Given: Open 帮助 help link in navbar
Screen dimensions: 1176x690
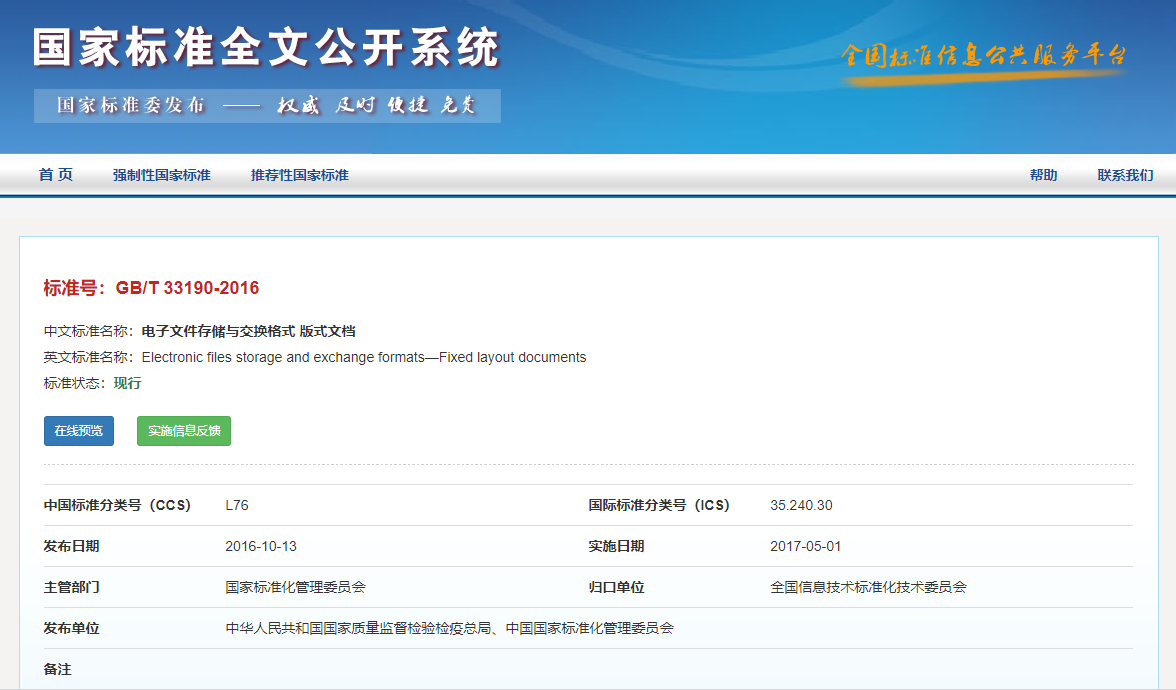Looking at the screenshot, I should (1043, 175).
